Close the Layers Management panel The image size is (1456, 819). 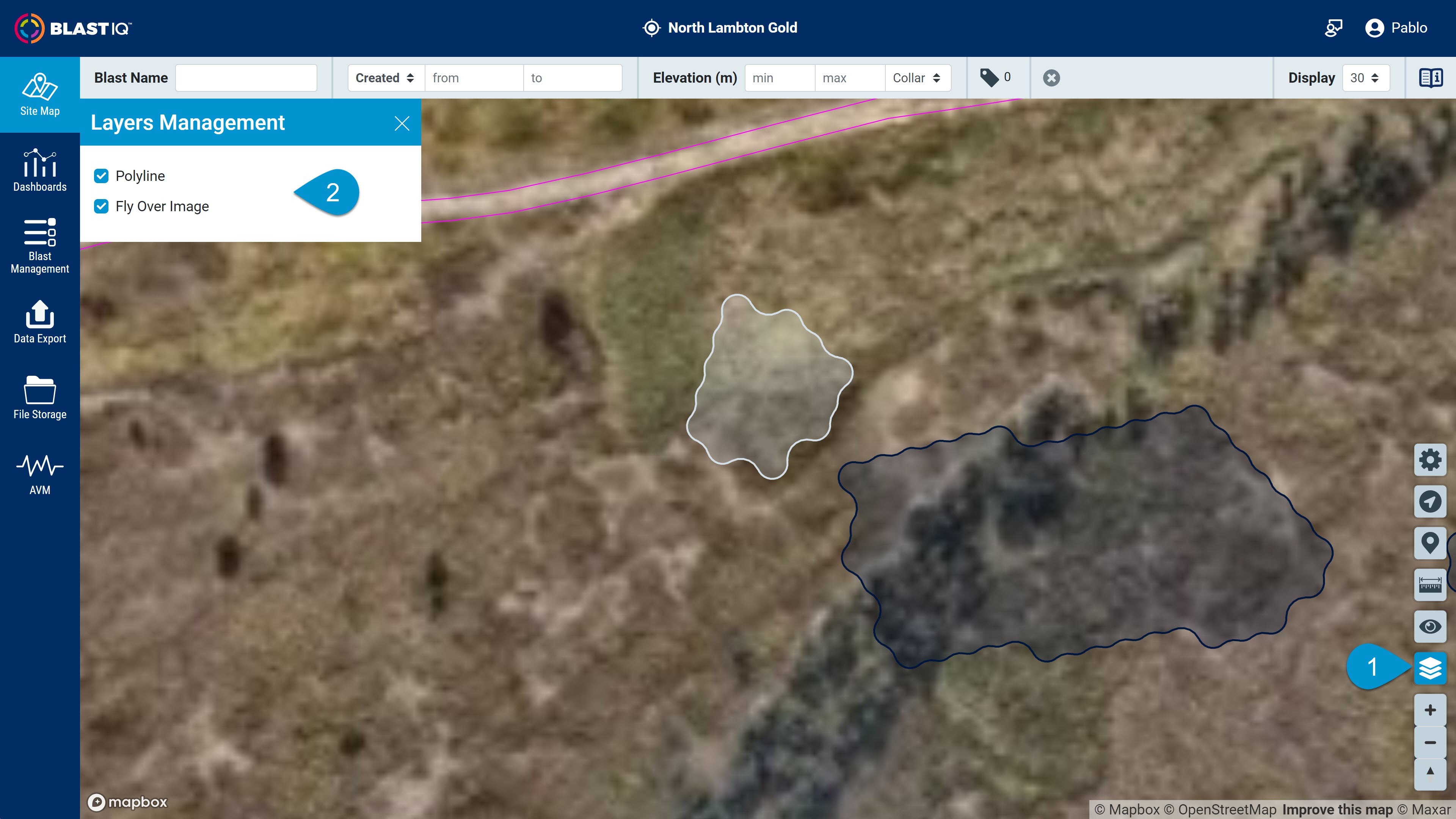point(402,123)
